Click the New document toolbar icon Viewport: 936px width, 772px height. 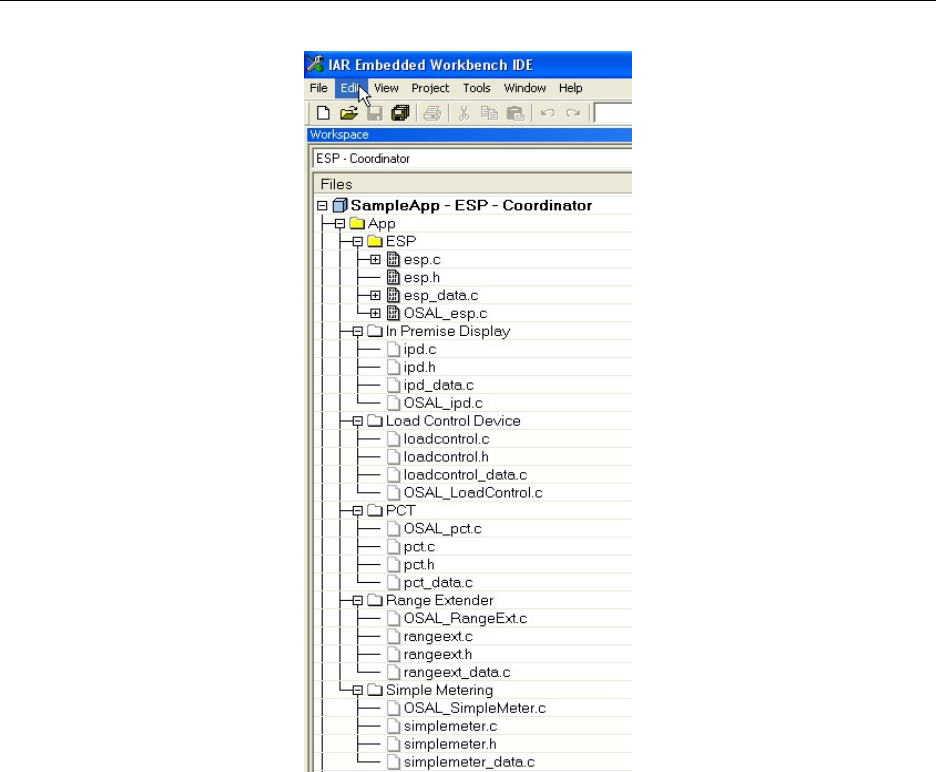point(323,113)
